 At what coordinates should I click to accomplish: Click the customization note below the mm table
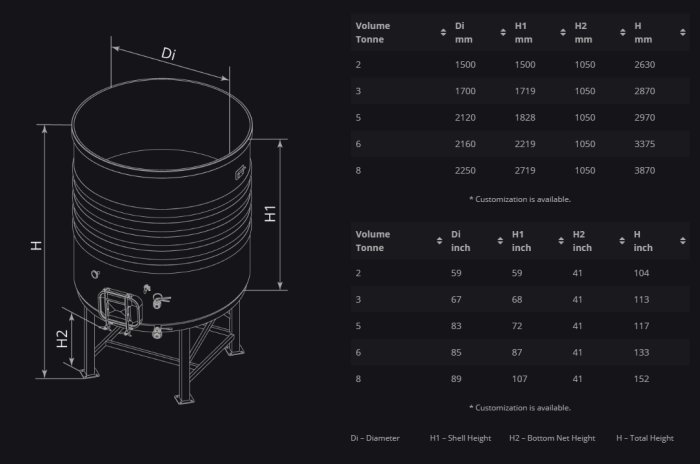click(519, 199)
